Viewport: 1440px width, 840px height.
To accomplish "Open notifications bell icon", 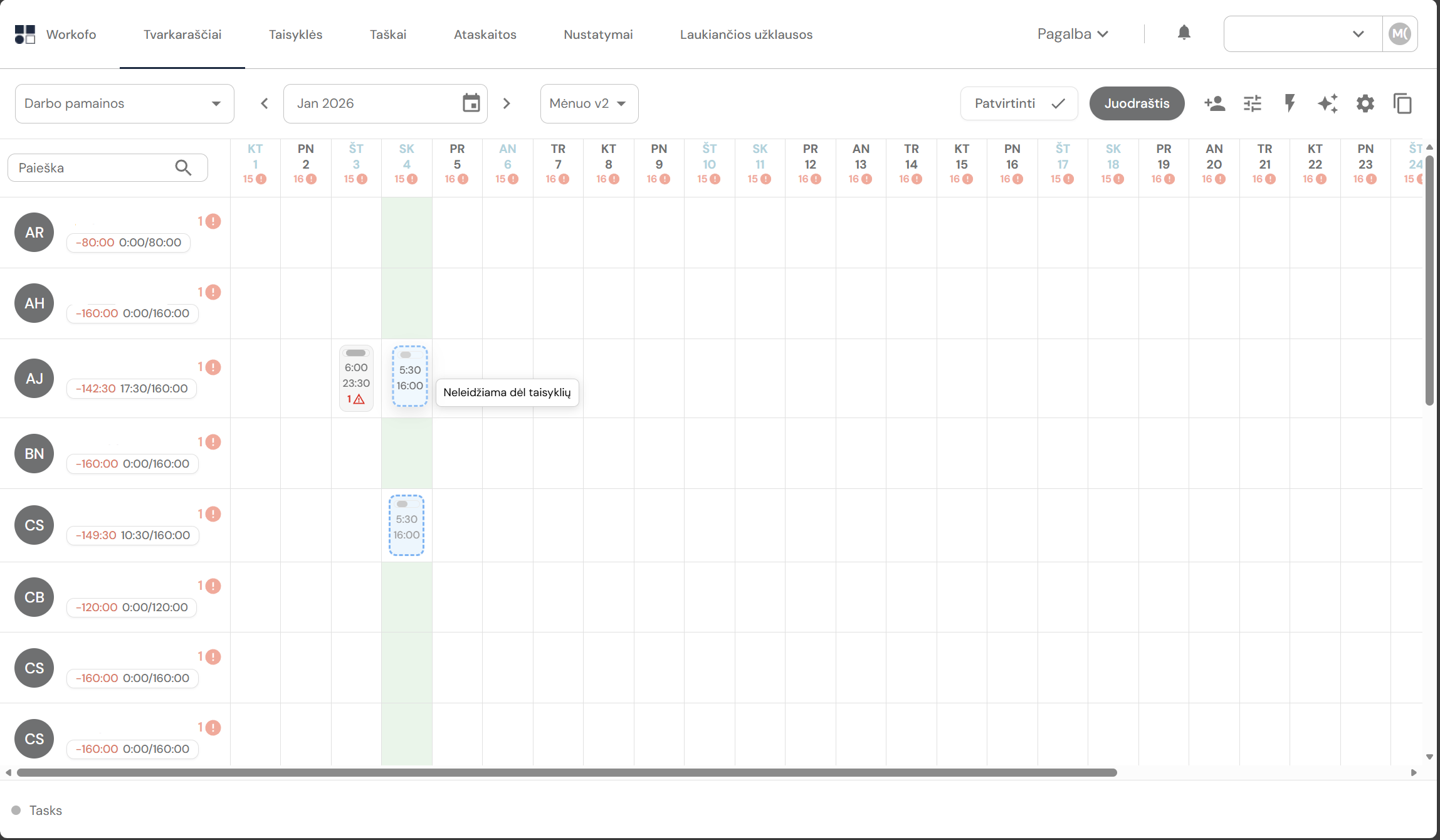I will click(1184, 33).
